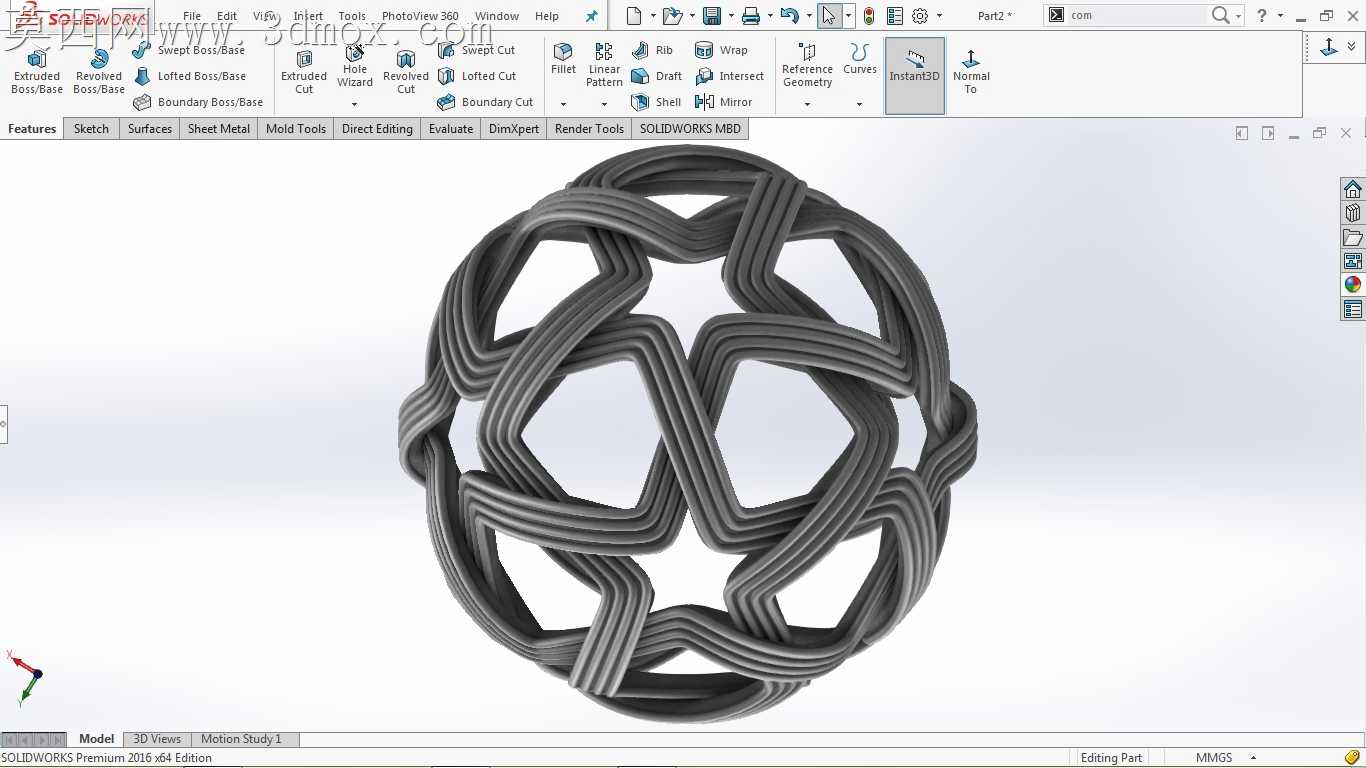Activate the Select cursor tool
Screen dimensions: 1366x768
point(829,15)
